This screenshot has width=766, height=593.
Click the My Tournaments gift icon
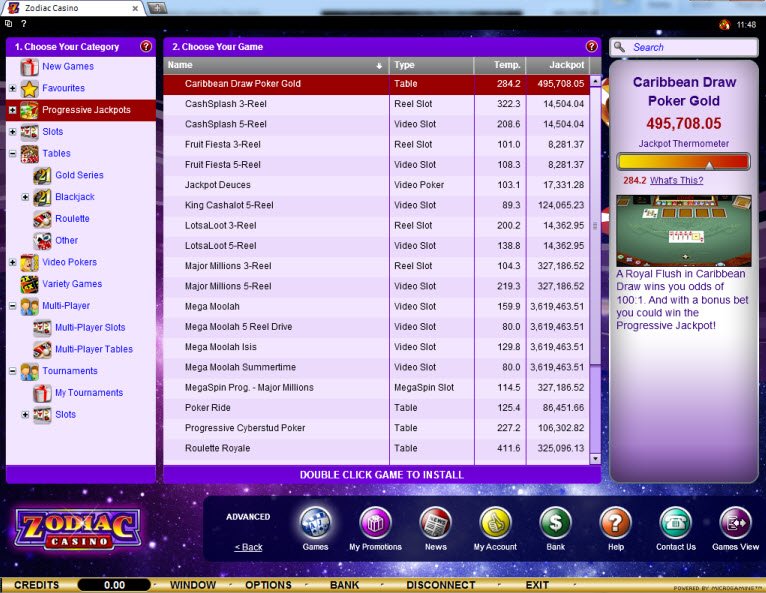42,393
